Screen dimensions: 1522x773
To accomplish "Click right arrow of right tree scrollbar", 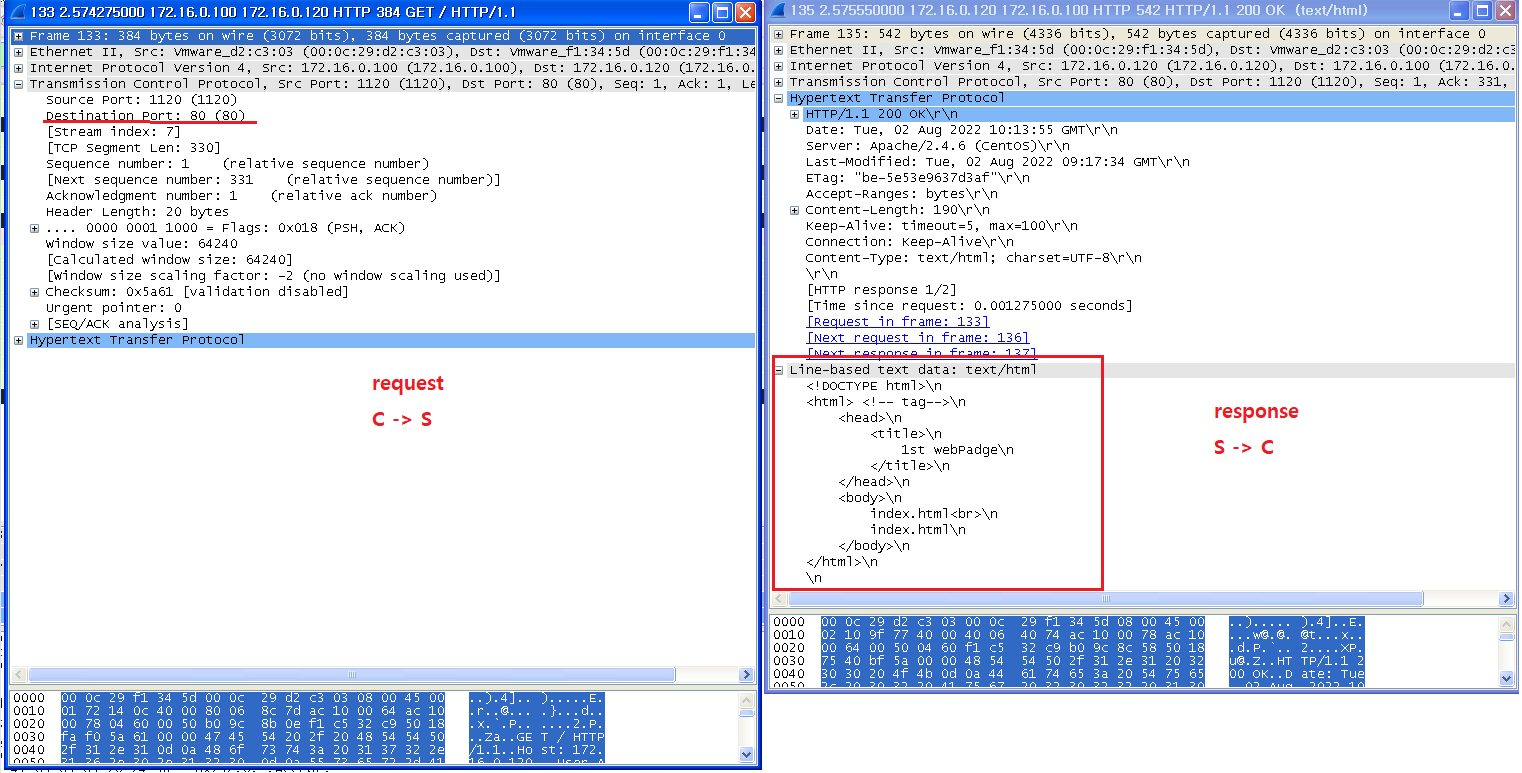I will 1506,598.
